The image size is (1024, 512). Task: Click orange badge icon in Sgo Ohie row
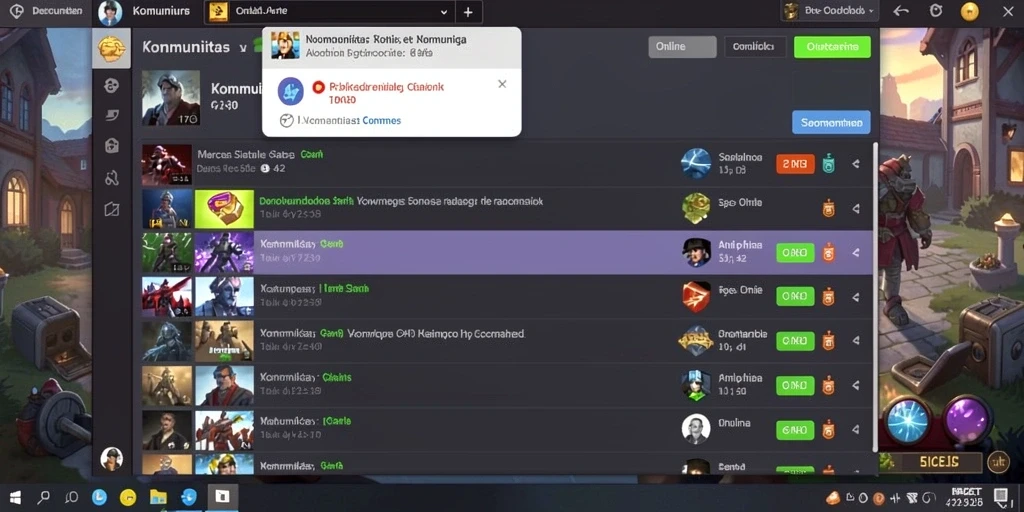[828, 208]
